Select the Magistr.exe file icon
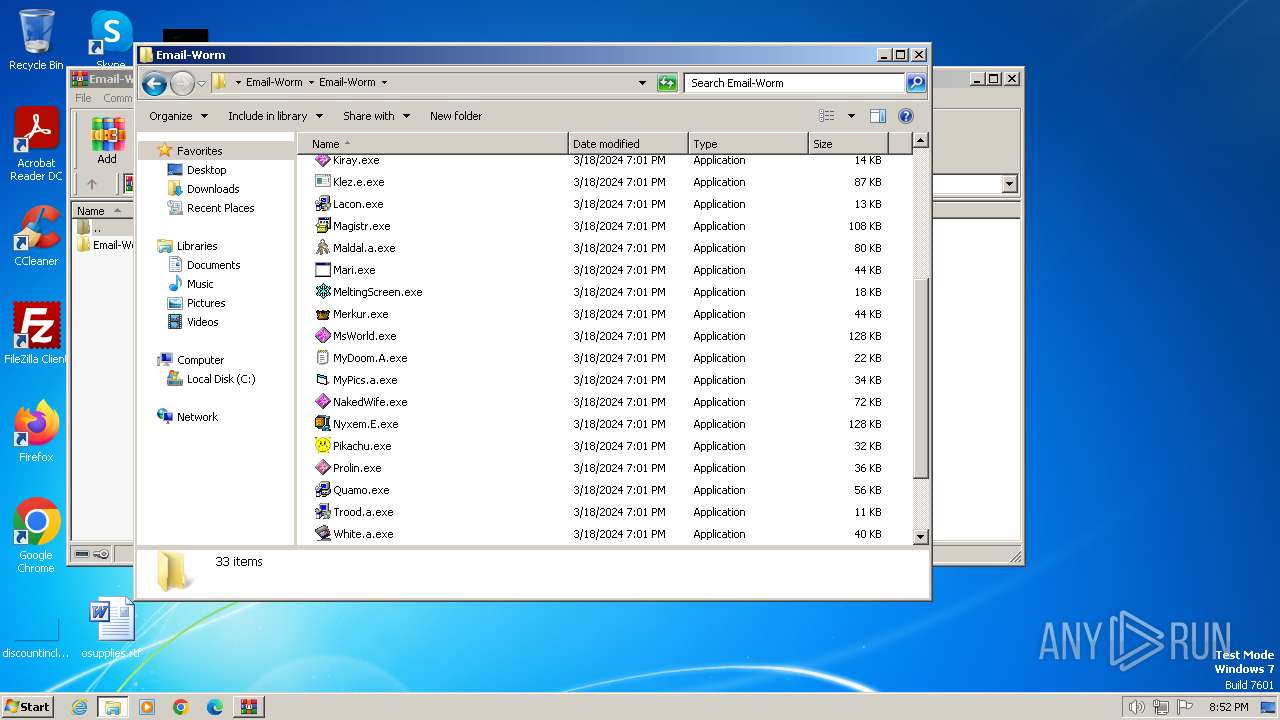This screenshot has width=1280, height=720. point(322,226)
